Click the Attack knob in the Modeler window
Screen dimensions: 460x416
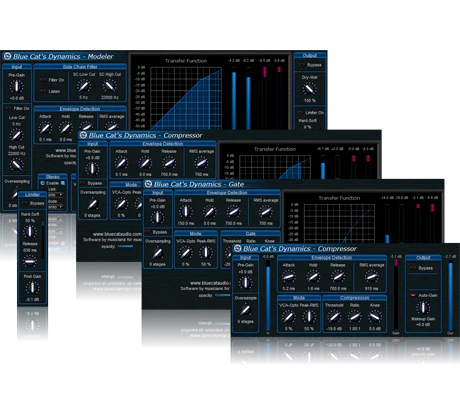pyautogui.click(x=45, y=128)
